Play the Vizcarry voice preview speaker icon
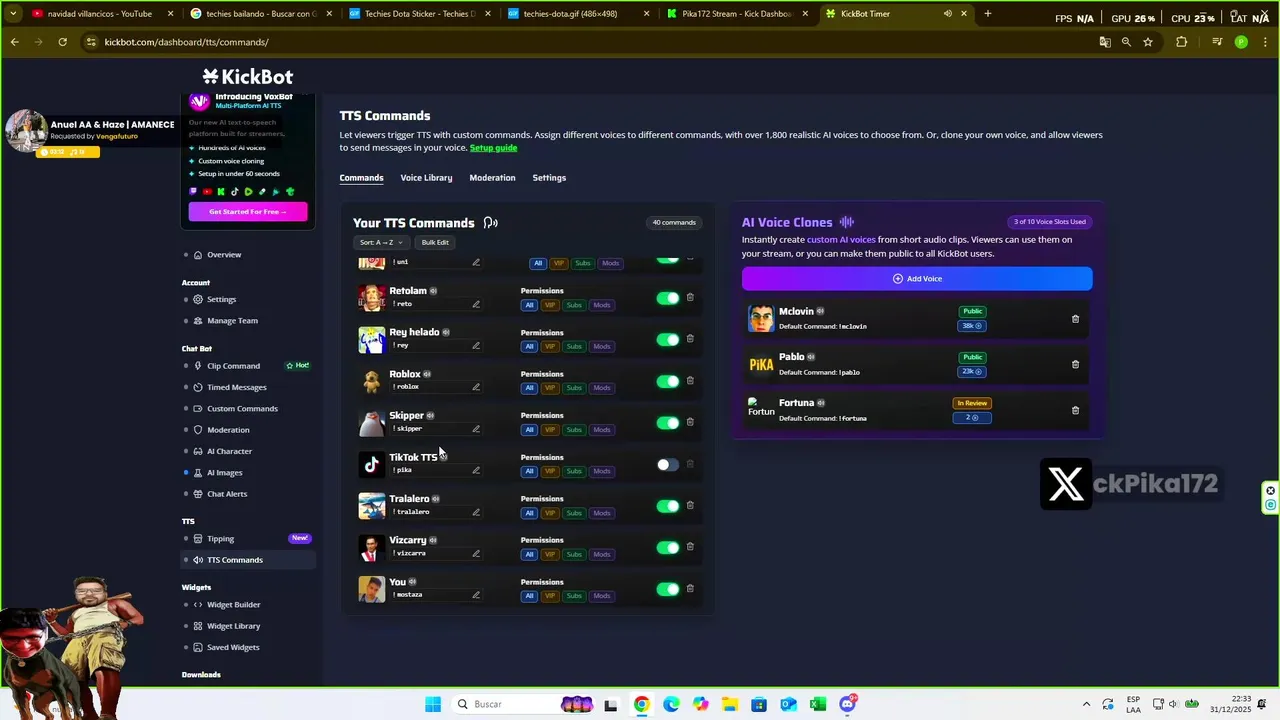This screenshot has height=720, width=1280. [x=433, y=540]
